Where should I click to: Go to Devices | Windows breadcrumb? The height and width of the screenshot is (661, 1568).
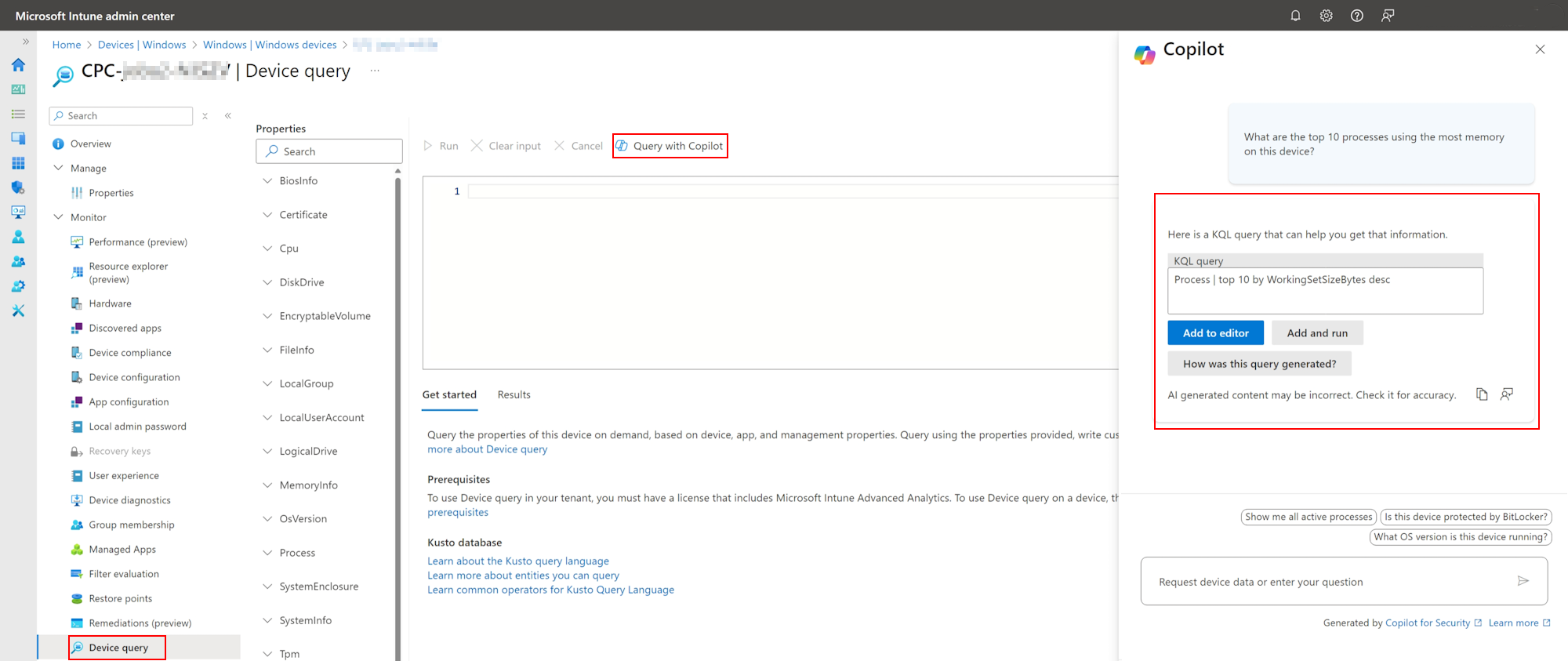pos(142,45)
